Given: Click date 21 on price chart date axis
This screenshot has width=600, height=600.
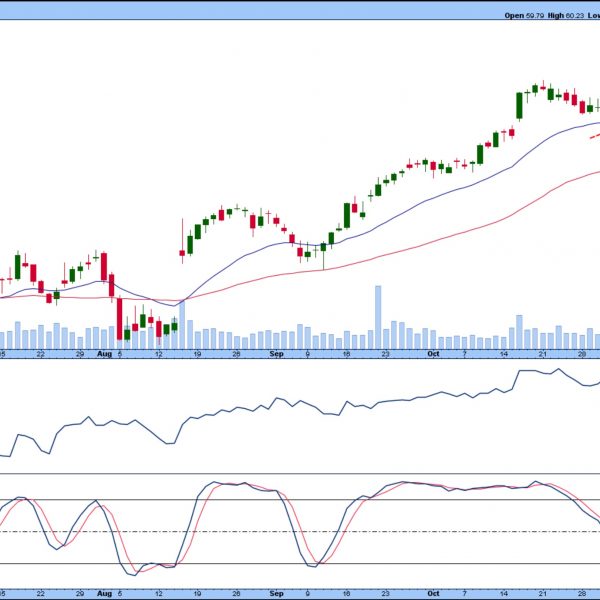Looking at the screenshot, I should [x=543, y=354].
